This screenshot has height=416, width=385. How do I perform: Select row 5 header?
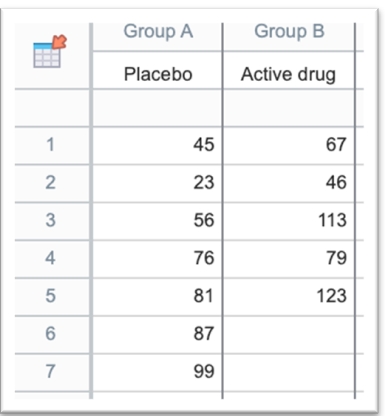[52, 297]
